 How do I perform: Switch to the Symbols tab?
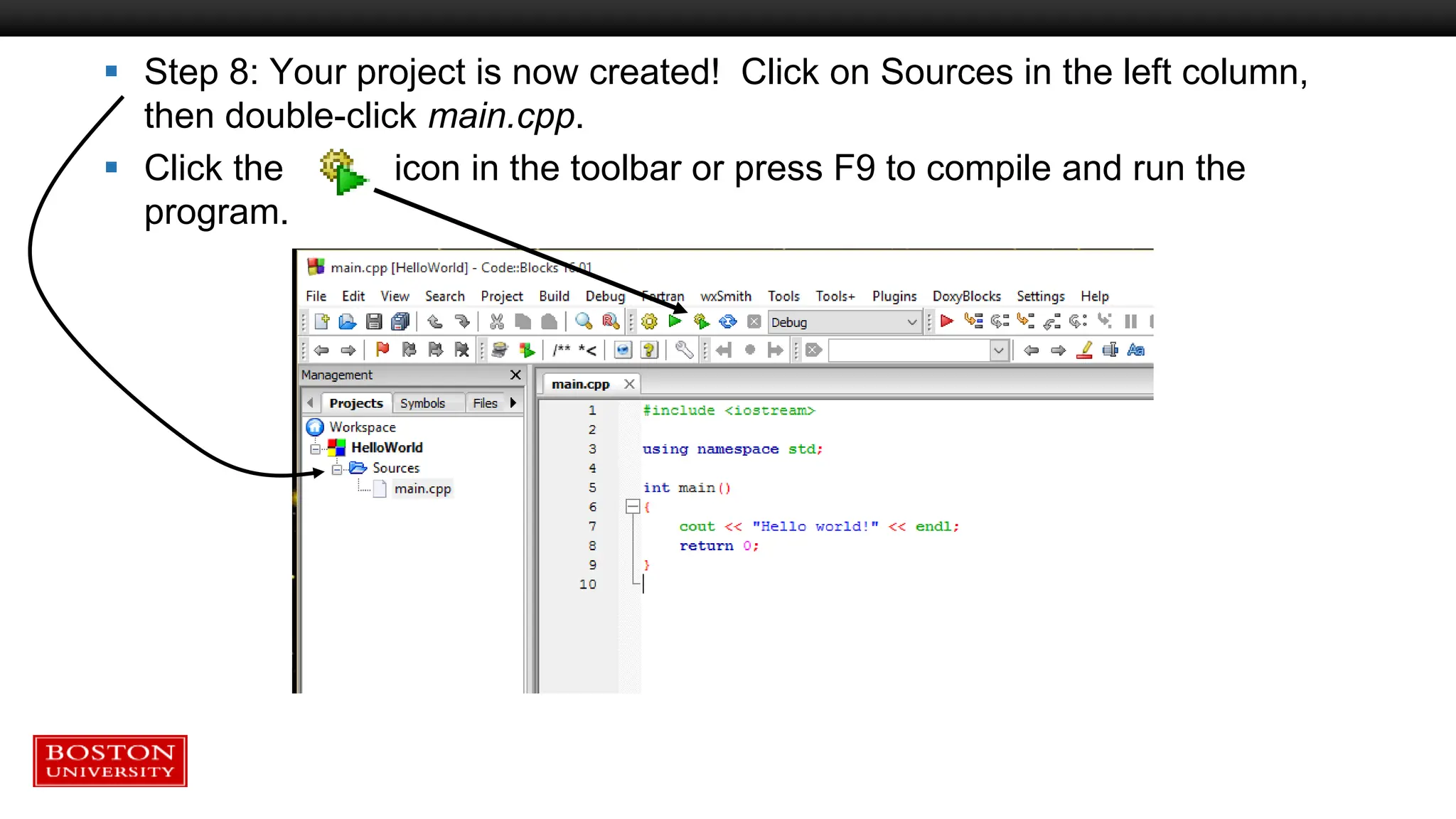pos(422,403)
